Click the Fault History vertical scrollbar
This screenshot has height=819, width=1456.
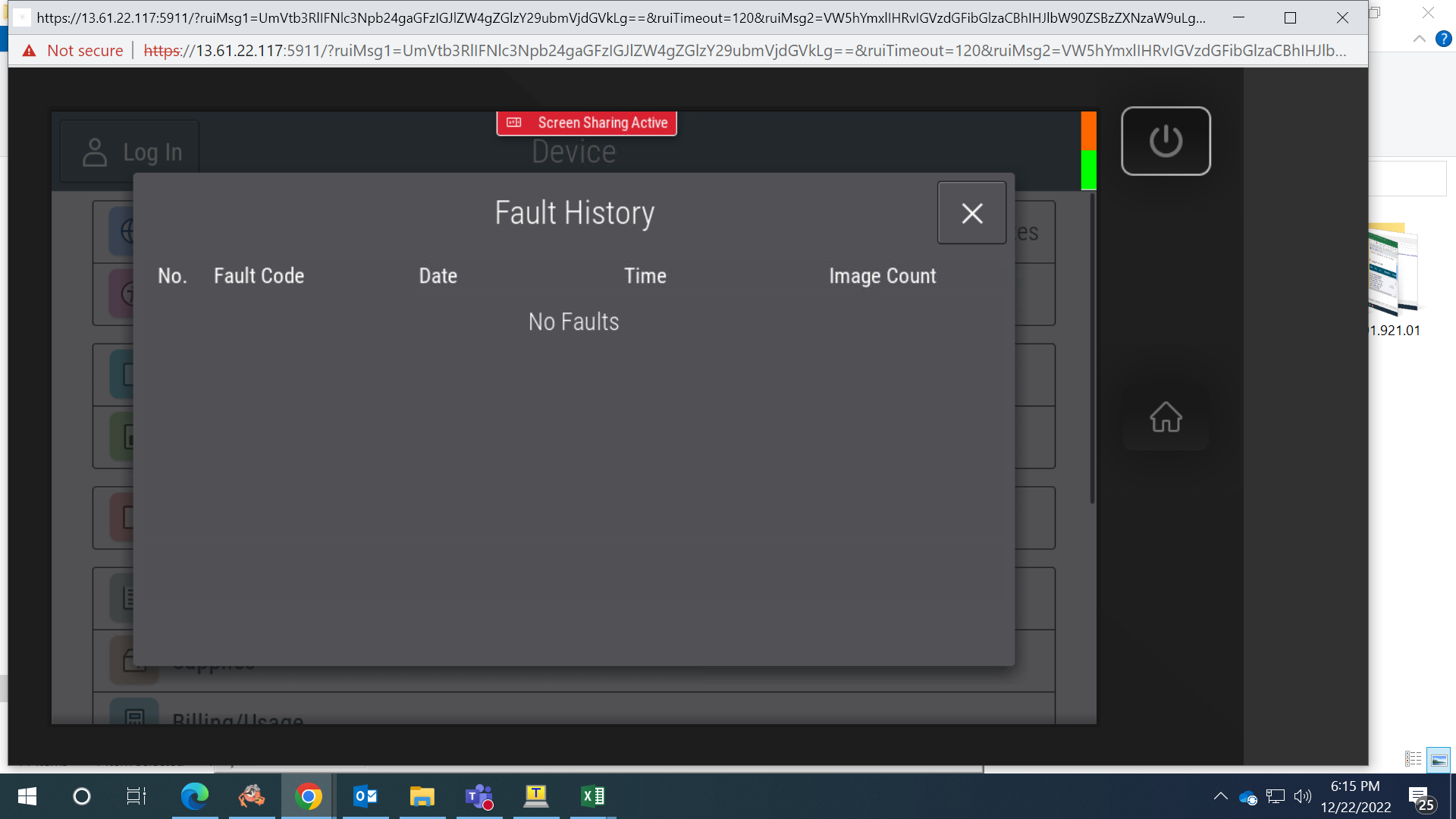1092,348
